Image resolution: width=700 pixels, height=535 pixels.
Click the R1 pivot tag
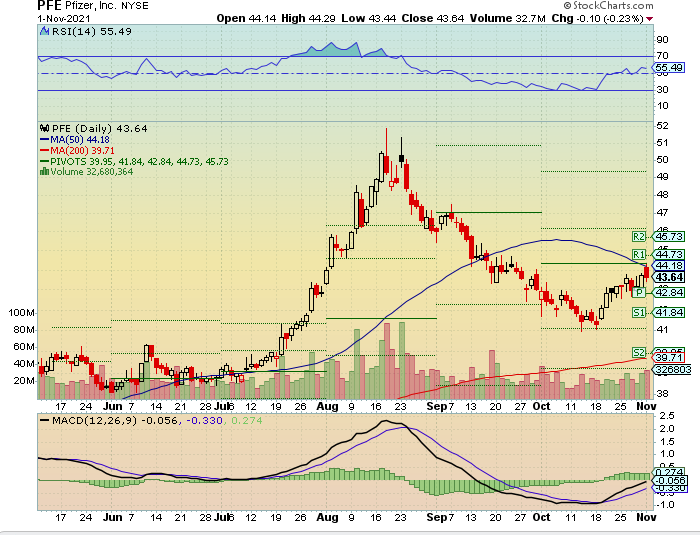(639, 255)
